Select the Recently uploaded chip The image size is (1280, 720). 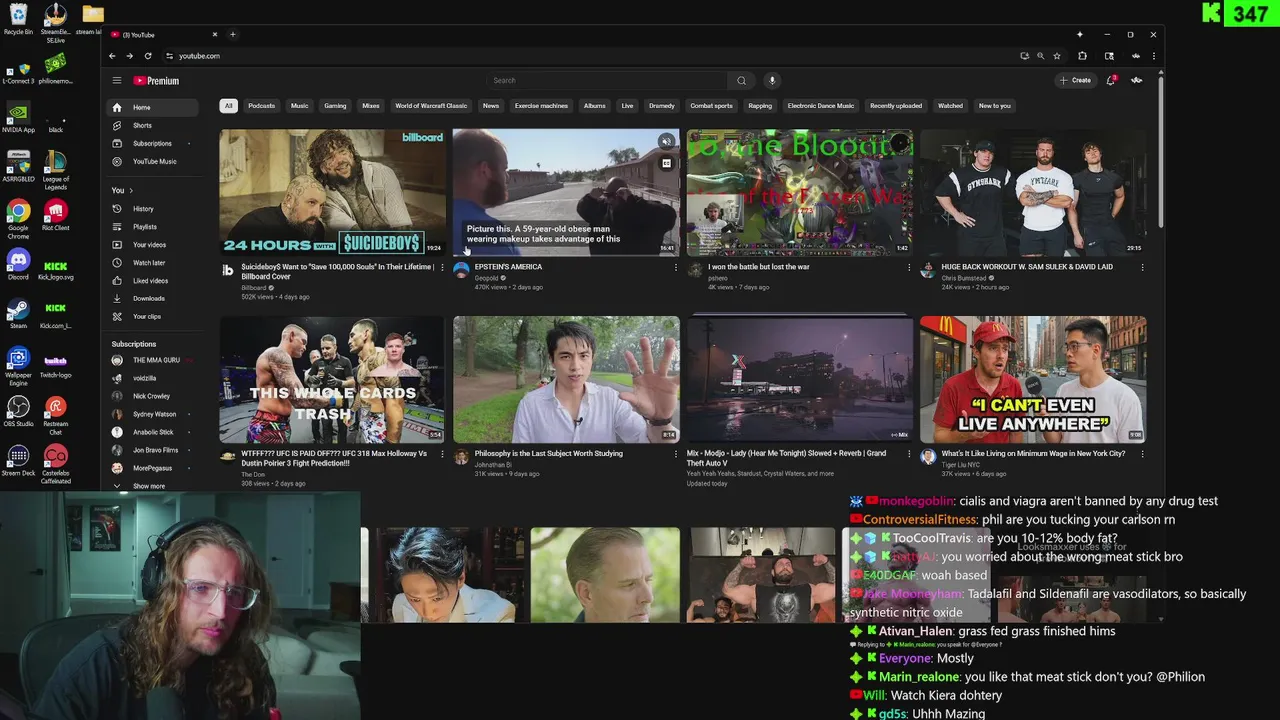pyautogui.click(x=896, y=106)
